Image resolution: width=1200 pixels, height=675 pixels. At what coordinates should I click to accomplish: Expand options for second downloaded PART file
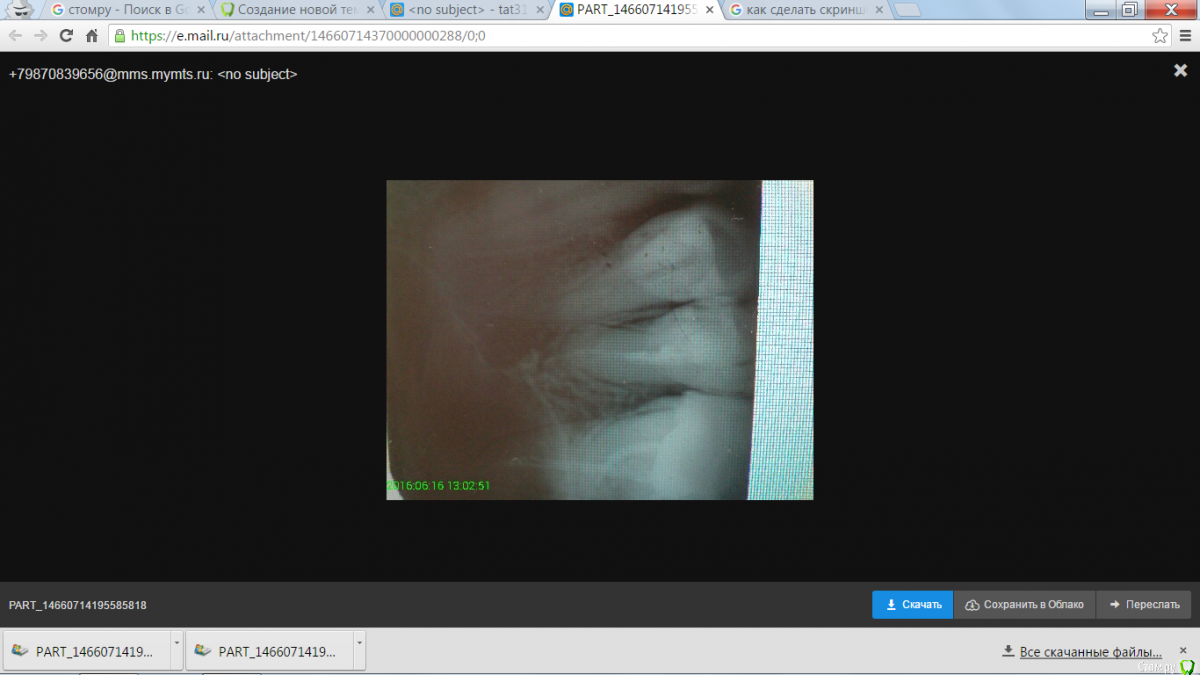359,643
